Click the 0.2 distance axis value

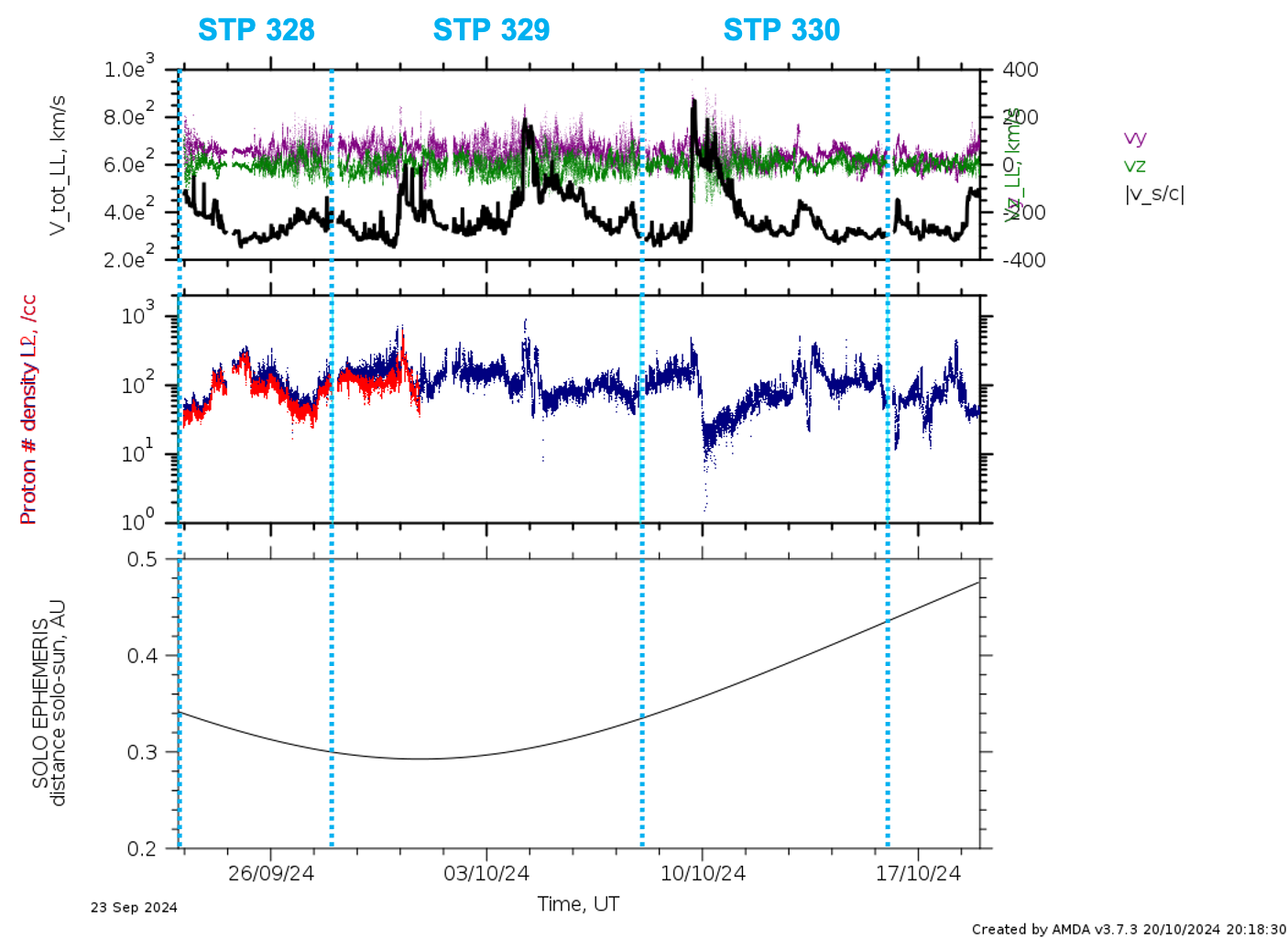click(142, 848)
